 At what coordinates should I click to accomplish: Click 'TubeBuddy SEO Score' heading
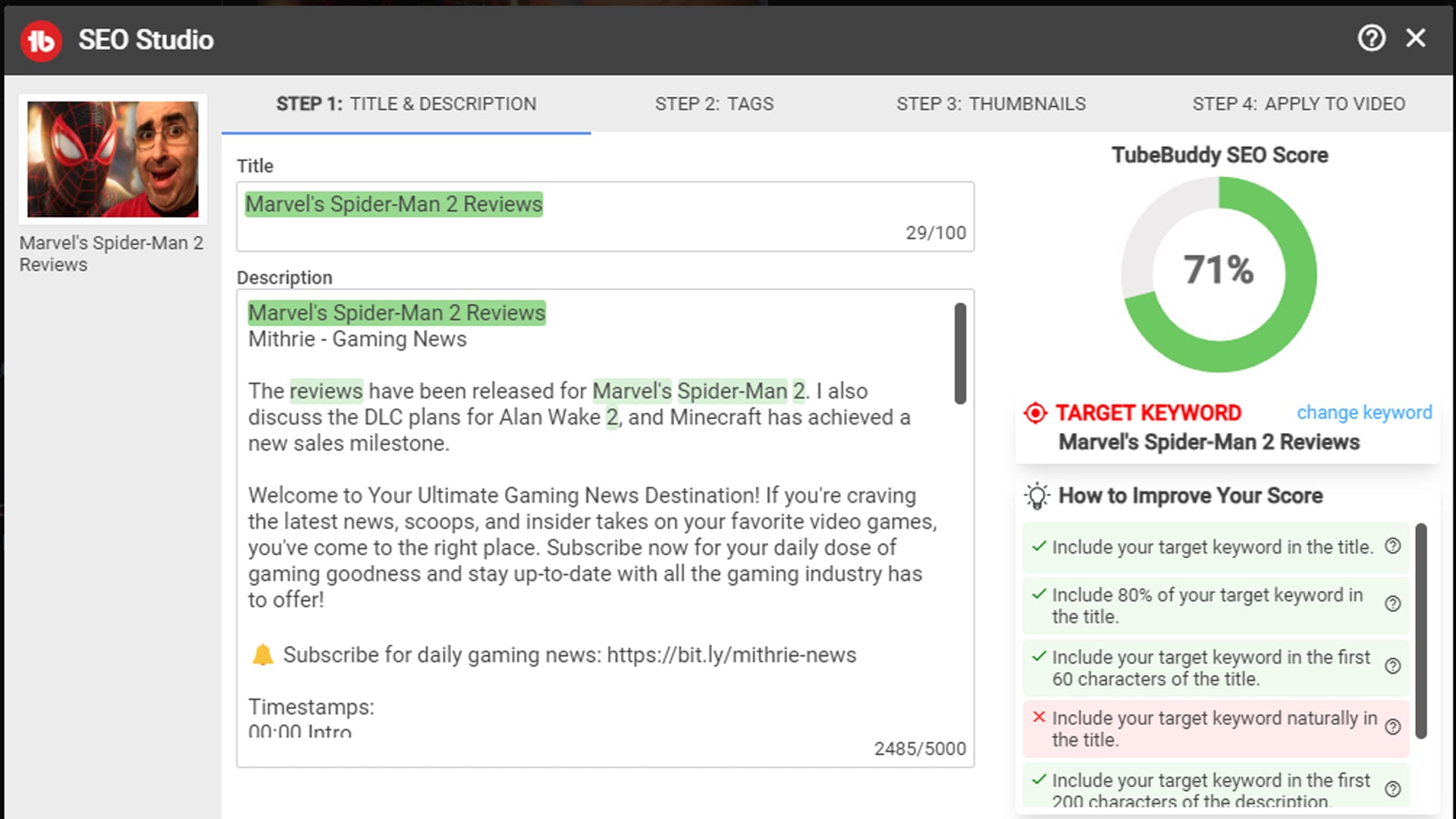pyautogui.click(x=1219, y=155)
